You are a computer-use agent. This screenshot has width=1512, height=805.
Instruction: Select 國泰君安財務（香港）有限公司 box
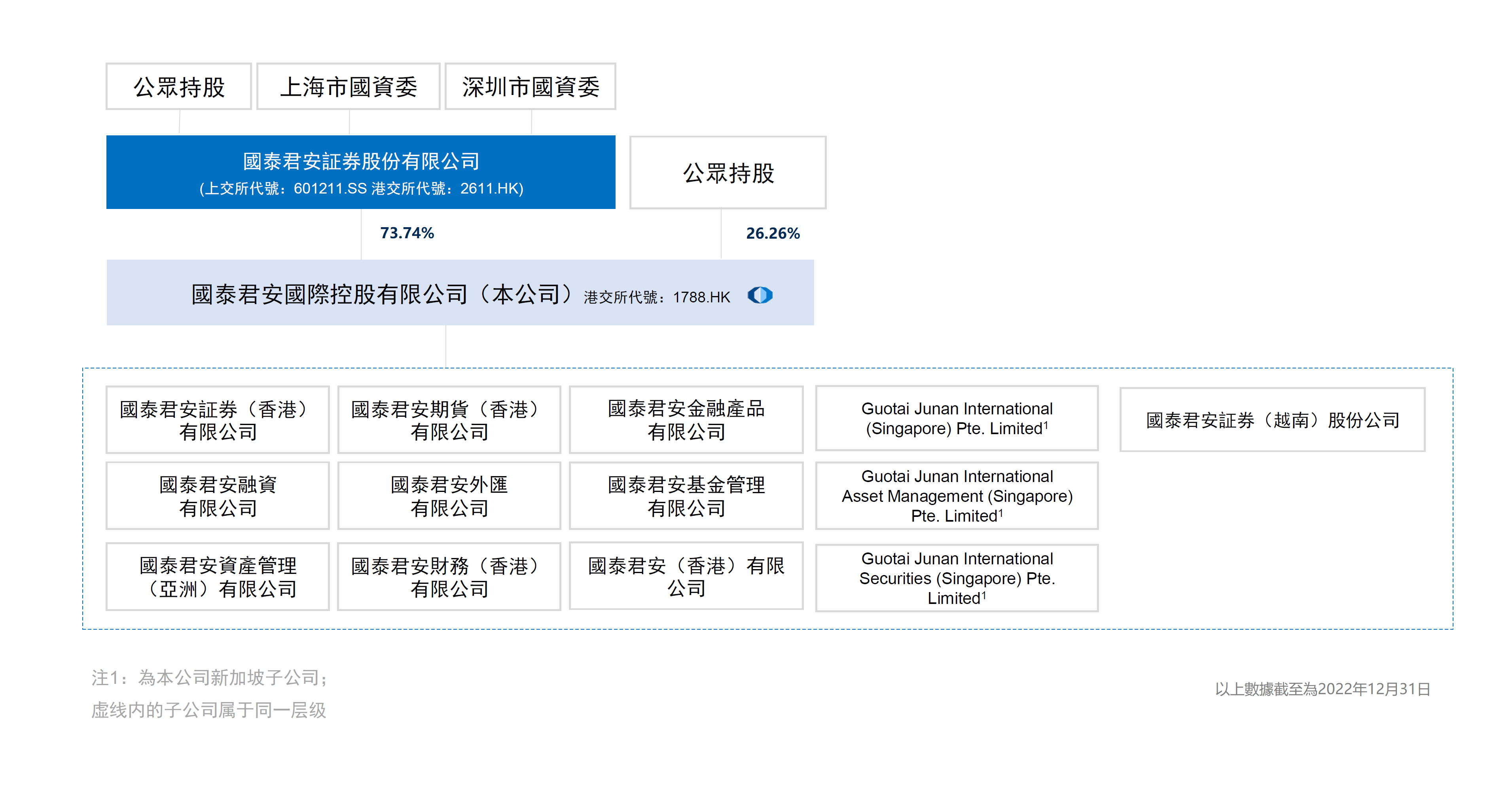click(449, 577)
